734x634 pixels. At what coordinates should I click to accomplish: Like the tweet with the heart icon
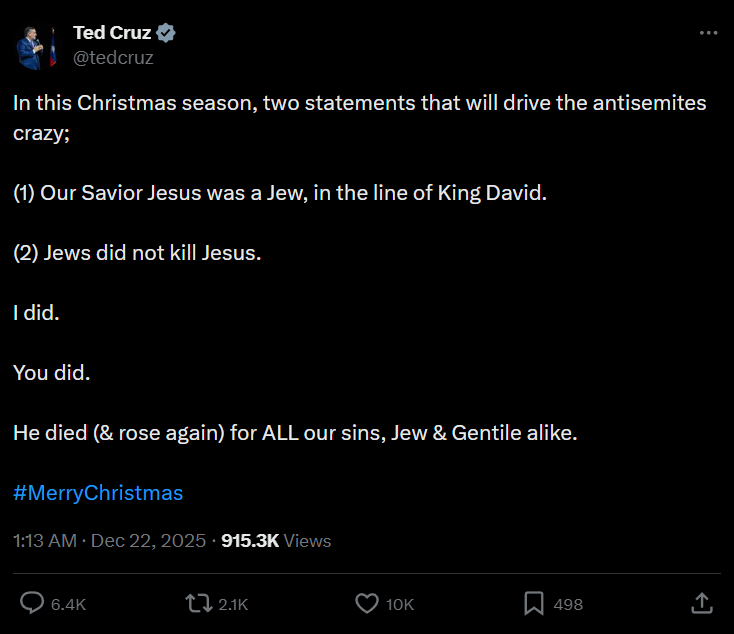[x=367, y=603]
